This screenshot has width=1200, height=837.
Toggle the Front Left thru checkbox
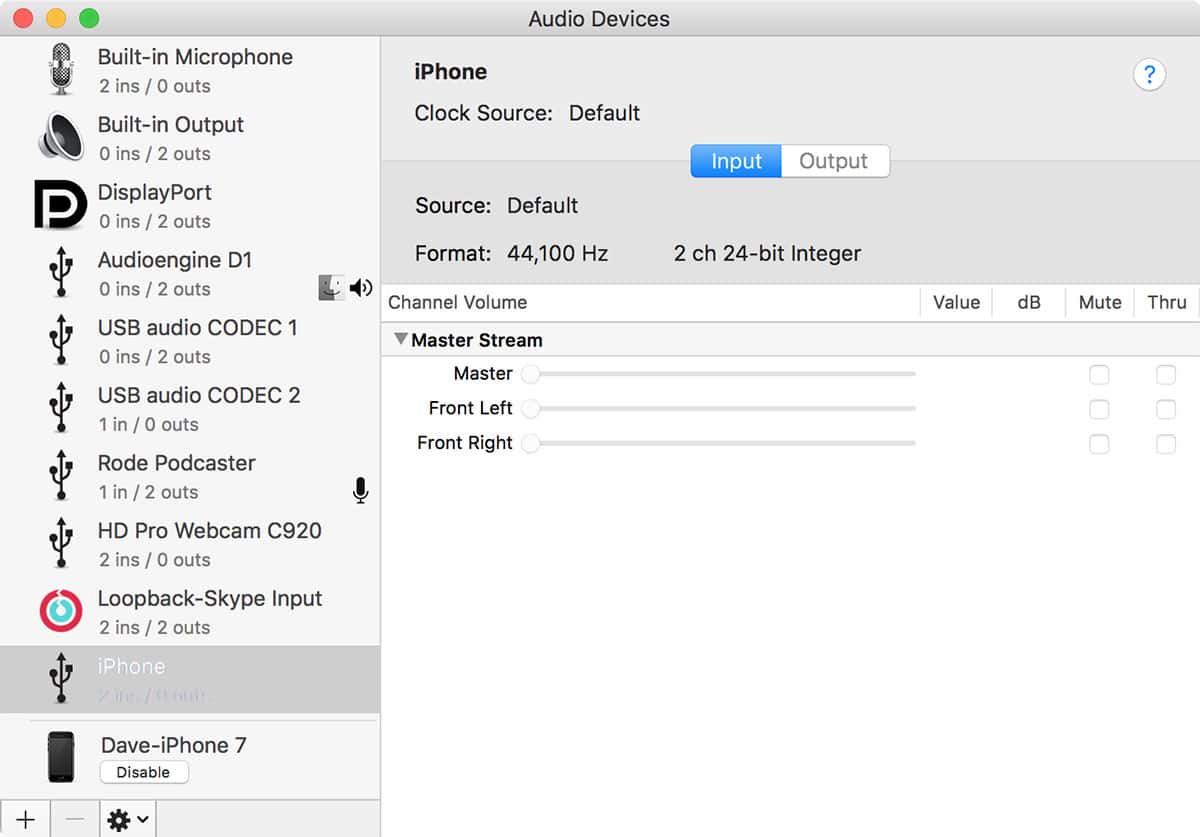pyautogui.click(x=1166, y=409)
